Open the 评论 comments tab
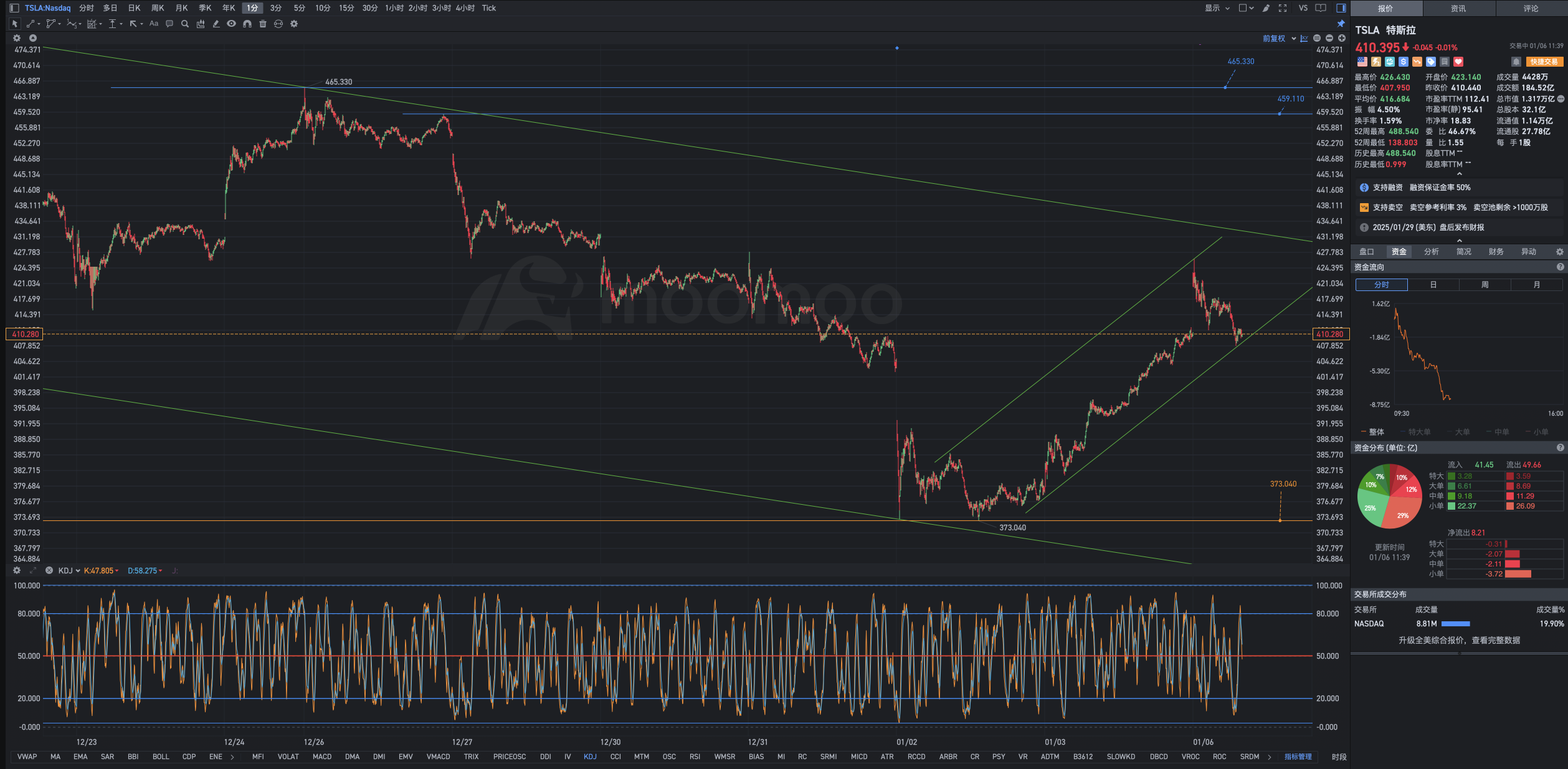1568x769 pixels. click(1531, 8)
